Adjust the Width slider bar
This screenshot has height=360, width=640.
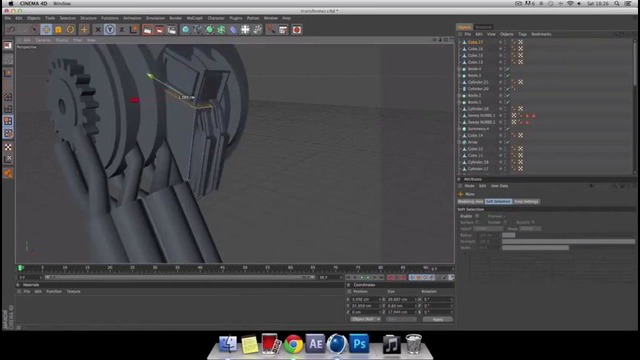569,247
